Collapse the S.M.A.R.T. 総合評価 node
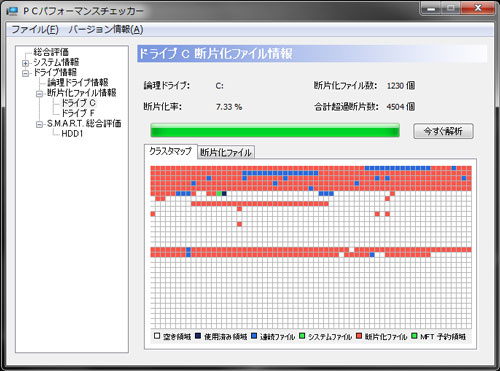 click(x=39, y=124)
